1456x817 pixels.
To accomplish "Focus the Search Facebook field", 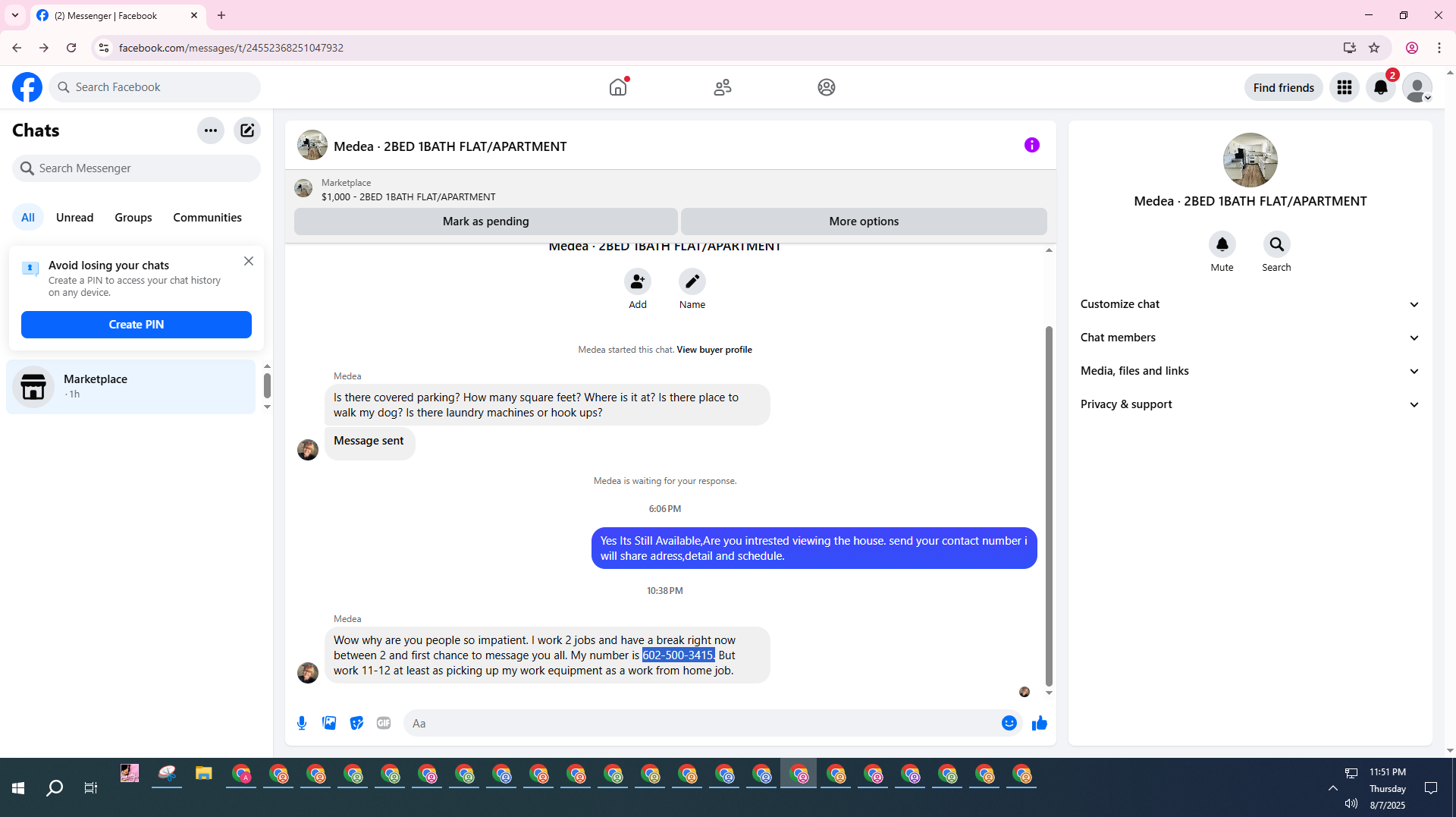I will click(x=155, y=87).
